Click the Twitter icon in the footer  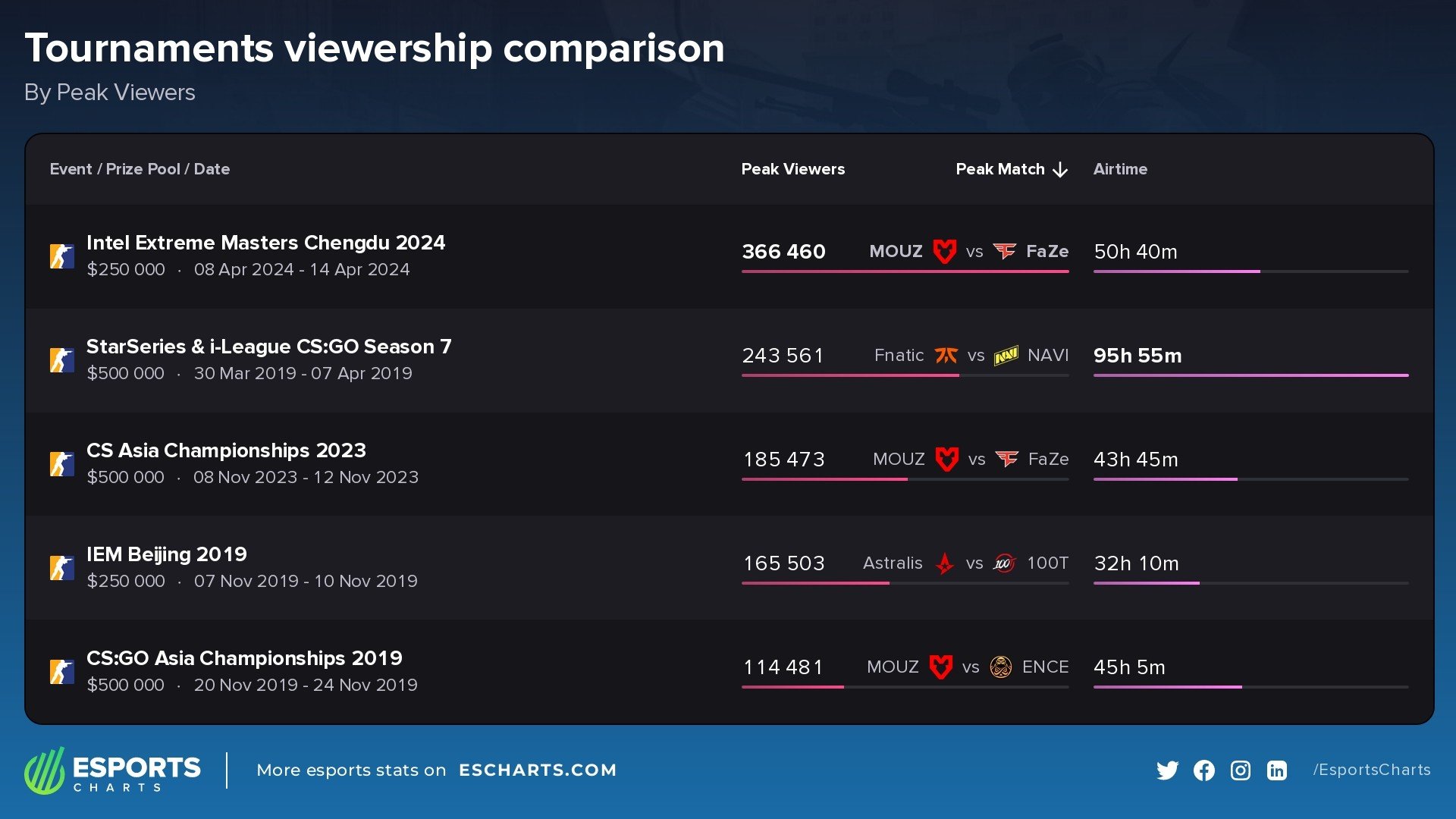(x=1167, y=770)
